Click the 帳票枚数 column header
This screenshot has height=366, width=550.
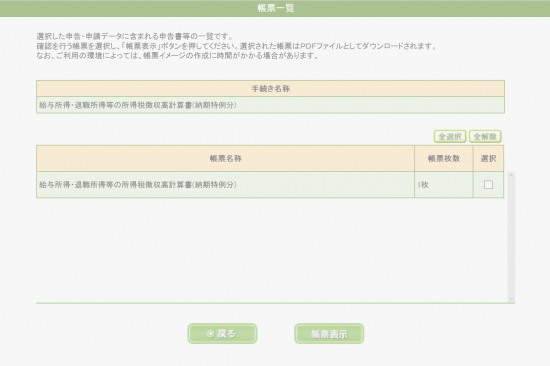(444, 159)
